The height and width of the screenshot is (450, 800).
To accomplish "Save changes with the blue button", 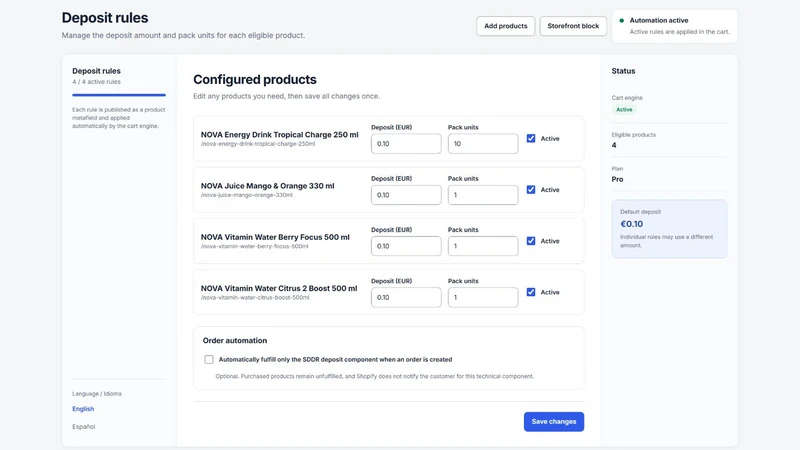I will click(554, 421).
